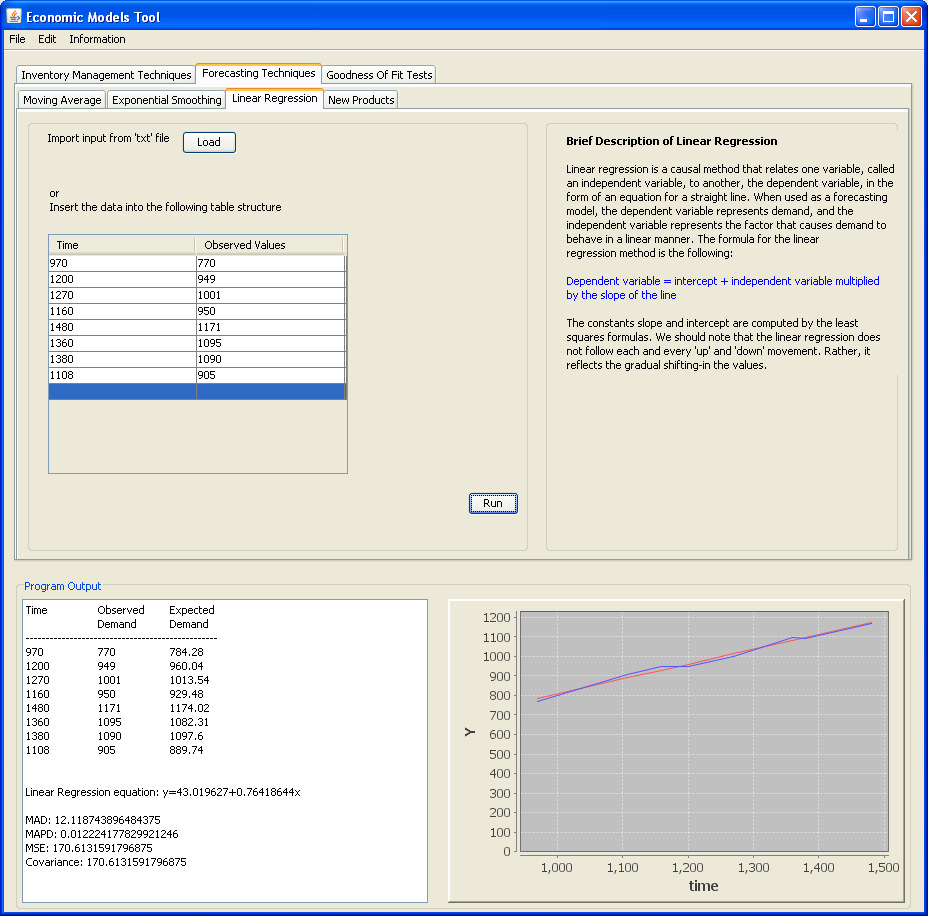Image resolution: width=928 pixels, height=916 pixels.
Task: Click the MAPD value line in output
Action: pyautogui.click(x=102, y=834)
